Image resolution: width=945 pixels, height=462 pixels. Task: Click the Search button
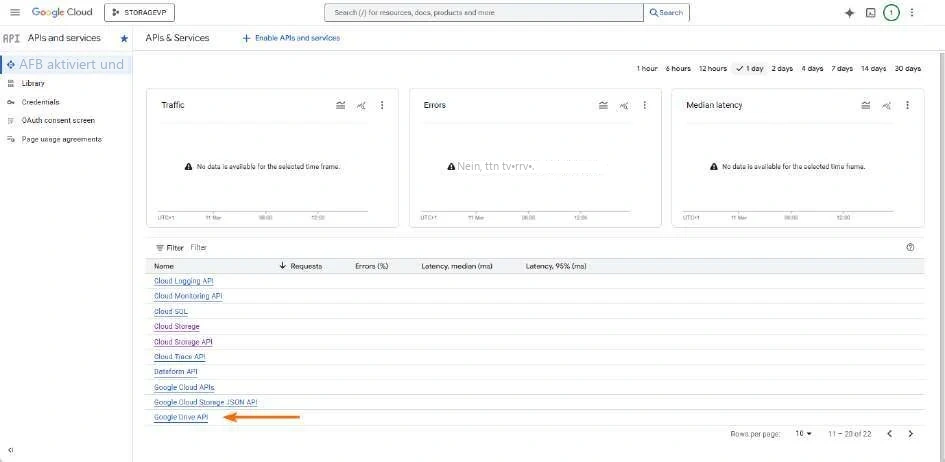pyautogui.click(x=667, y=13)
